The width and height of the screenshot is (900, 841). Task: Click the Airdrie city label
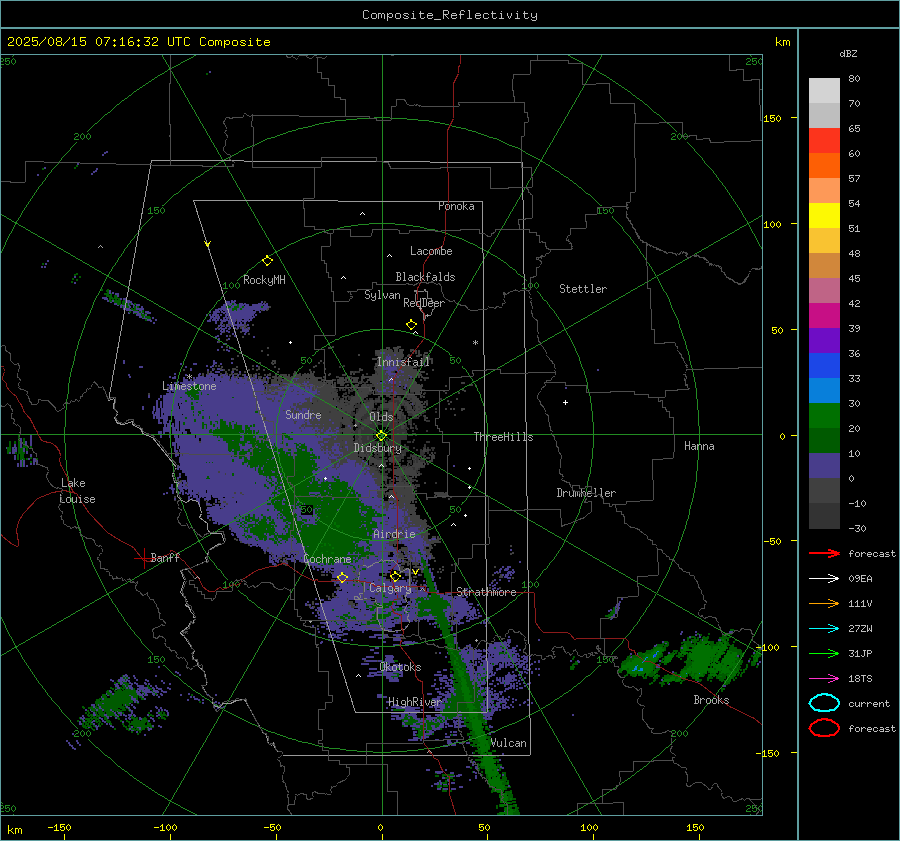click(394, 534)
